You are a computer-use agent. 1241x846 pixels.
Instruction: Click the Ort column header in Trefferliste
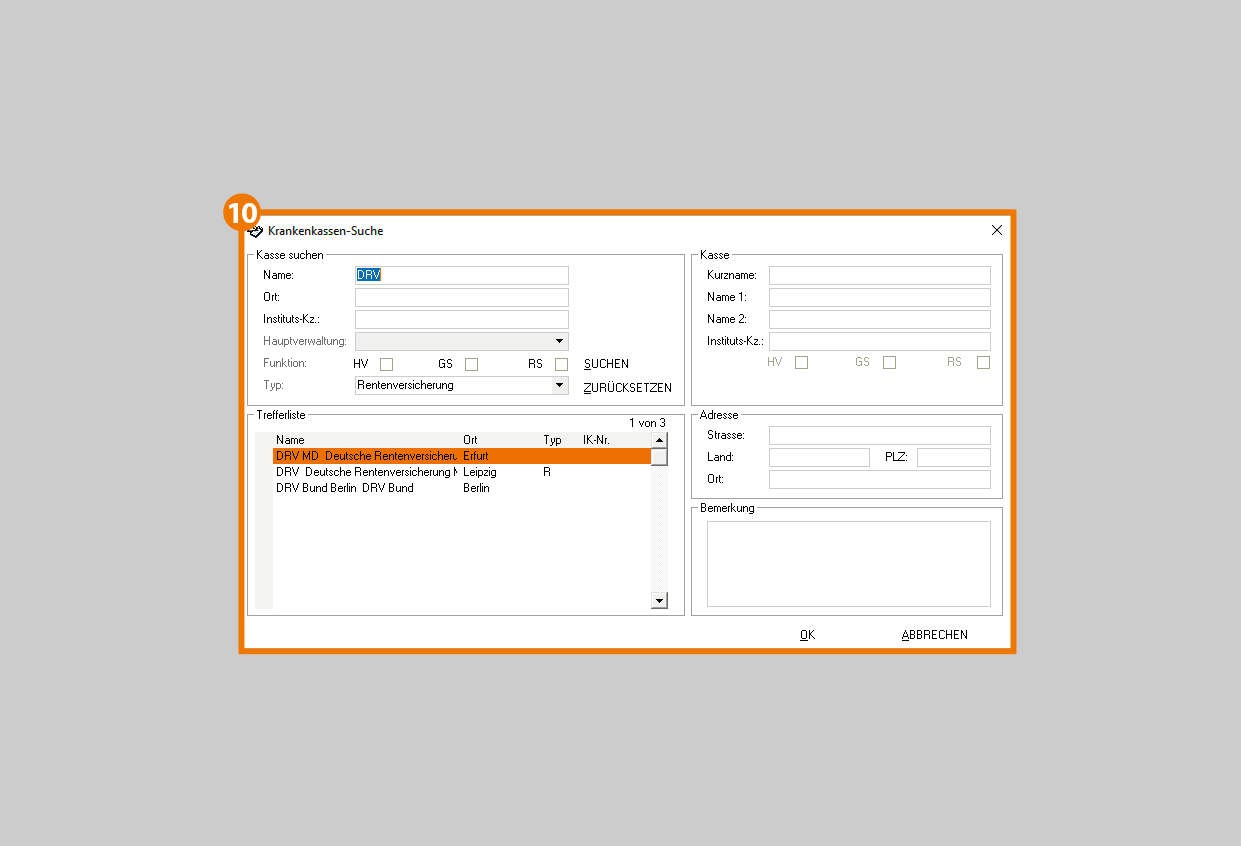(470, 440)
